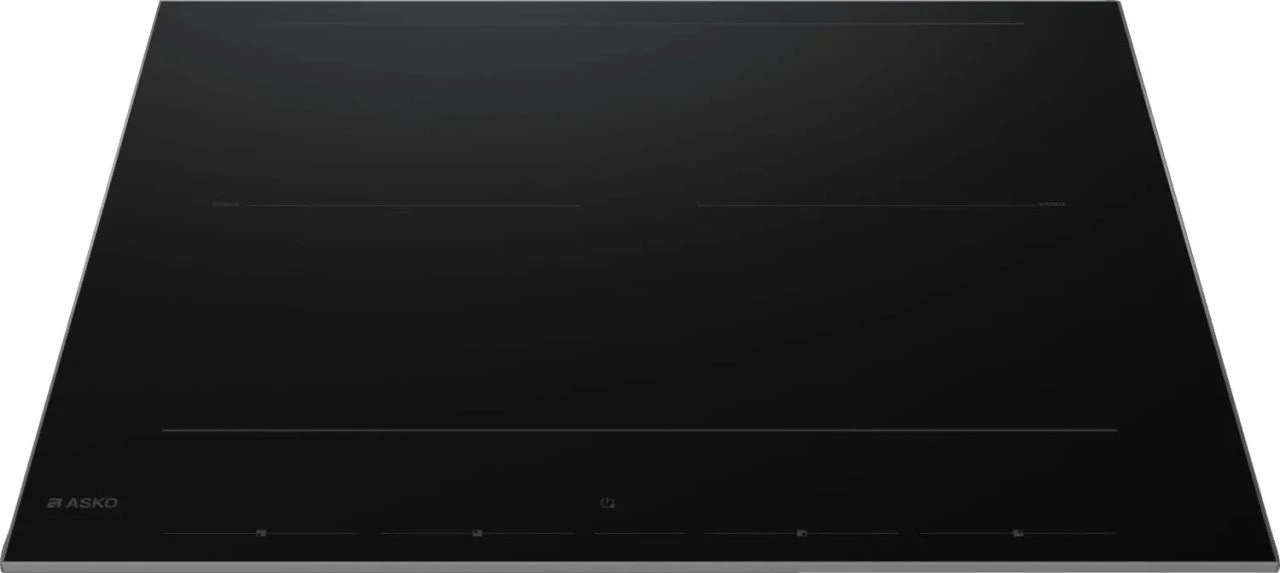Click the long divider line above the controls
This screenshot has width=1280, height=573.
(640, 431)
